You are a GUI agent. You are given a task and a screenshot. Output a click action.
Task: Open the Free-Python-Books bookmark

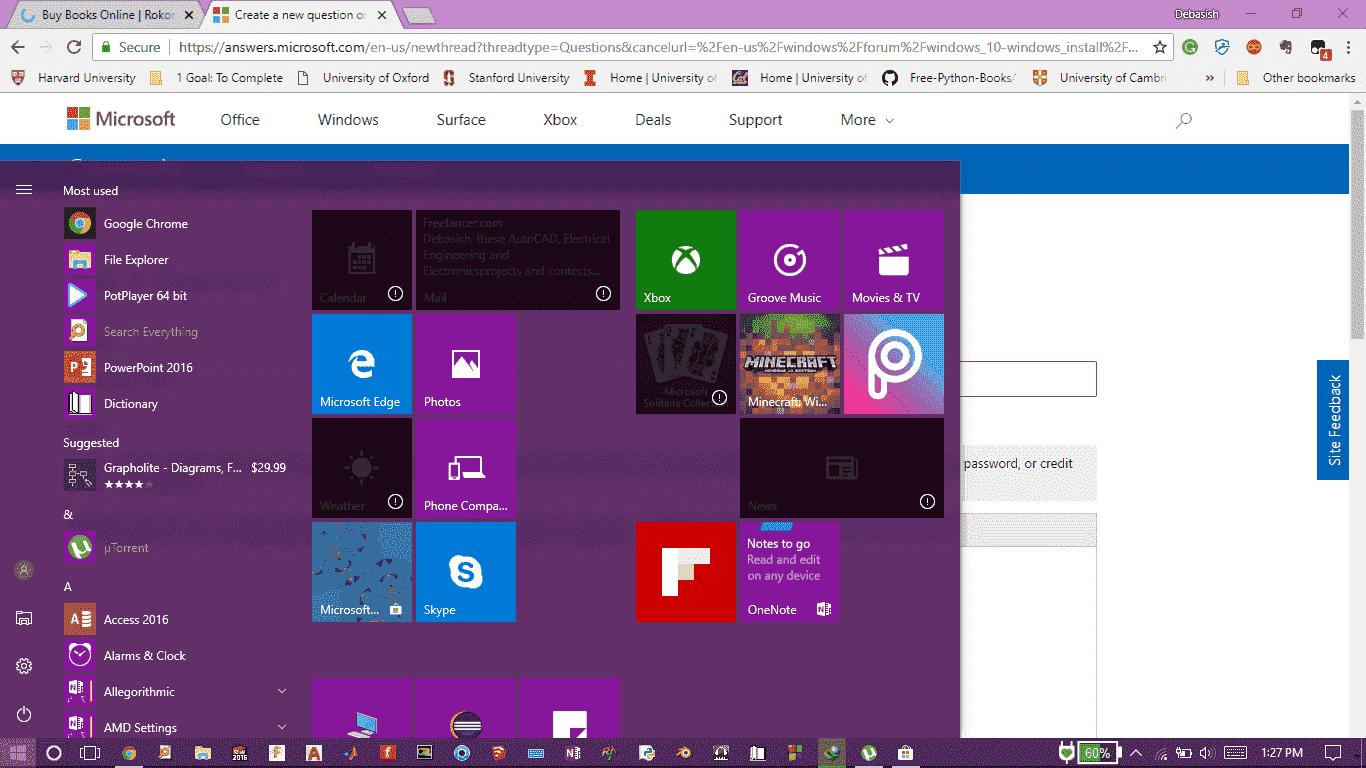tap(950, 78)
